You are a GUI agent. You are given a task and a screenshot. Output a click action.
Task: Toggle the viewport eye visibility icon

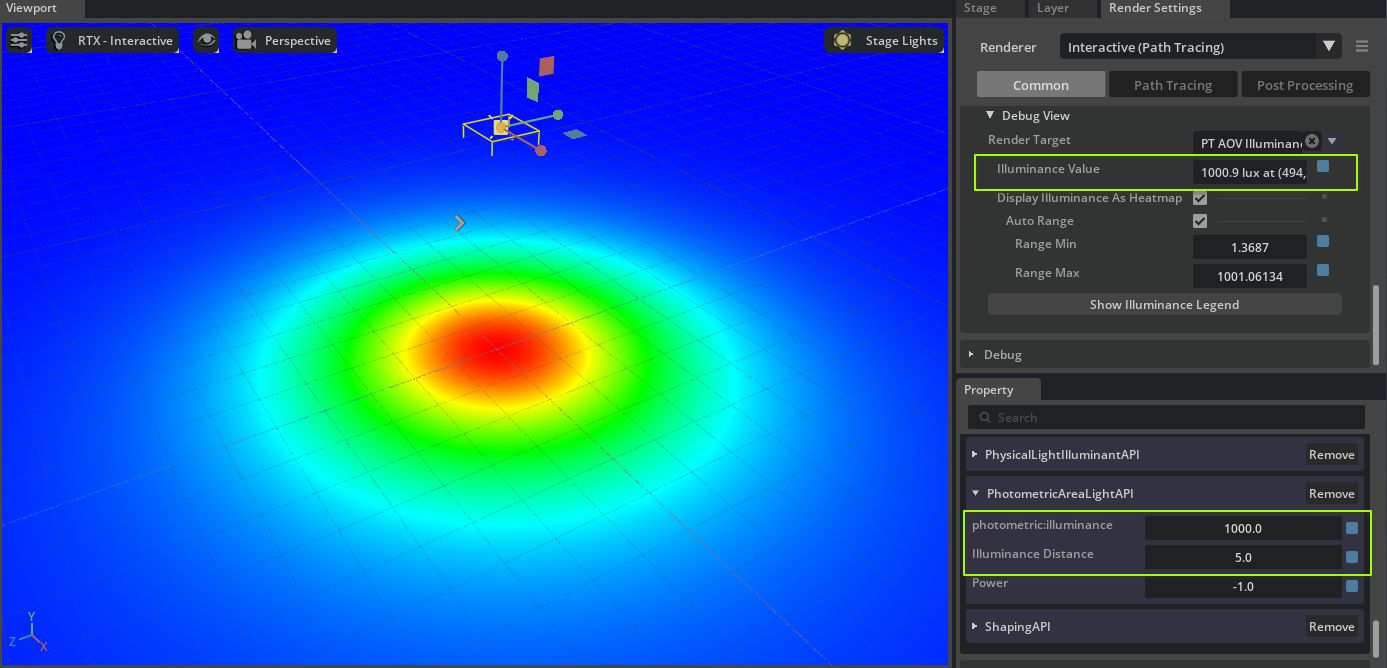[x=206, y=41]
